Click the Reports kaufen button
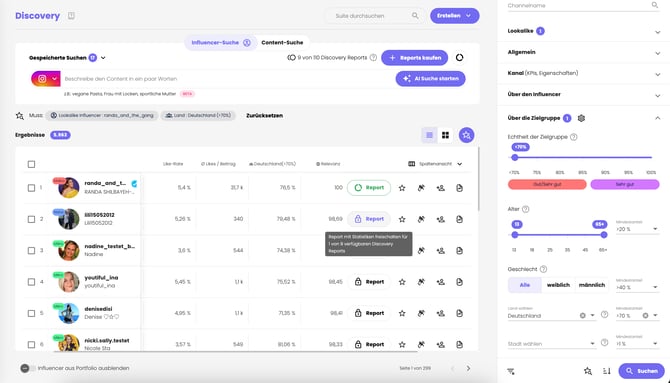This screenshot has height=383, width=670. (414, 58)
